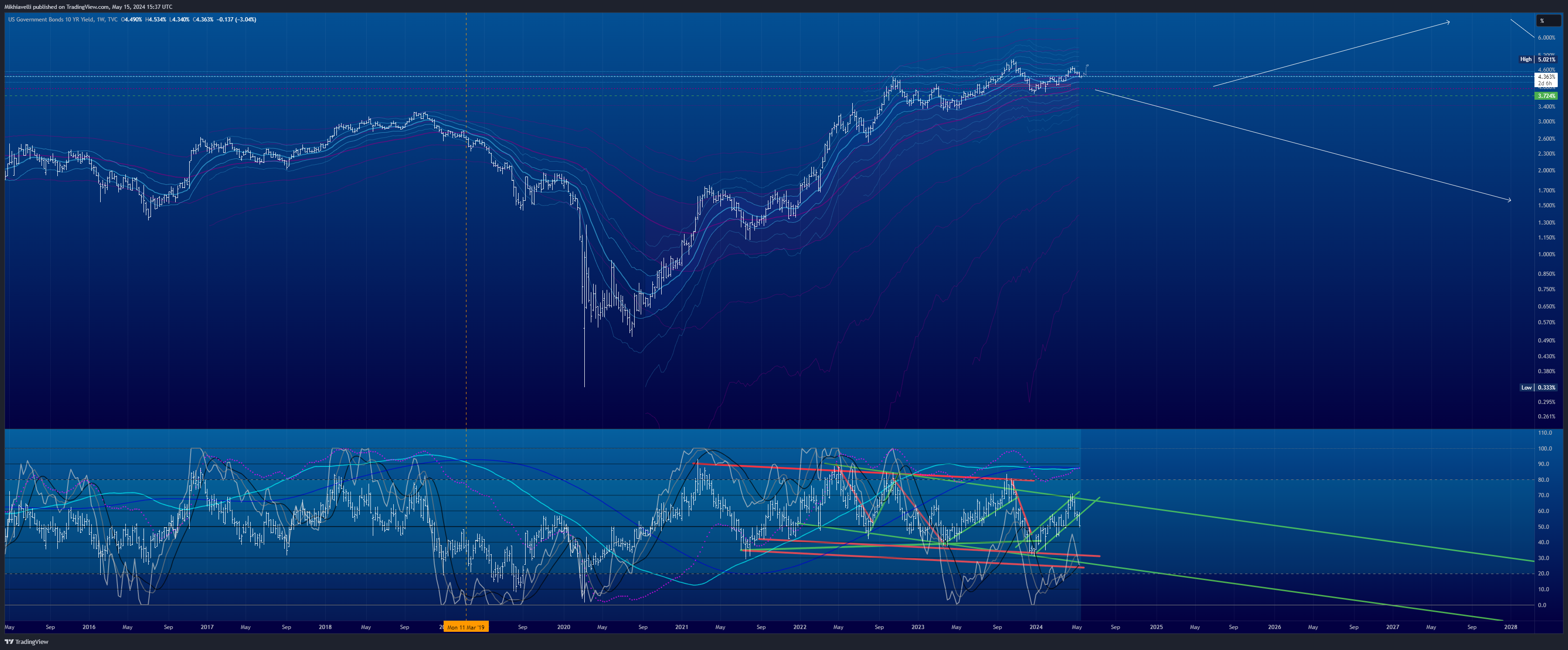Click the white current price label 4.363% 2d 6h
The width and height of the screenshot is (1568, 650).
point(1547,80)
